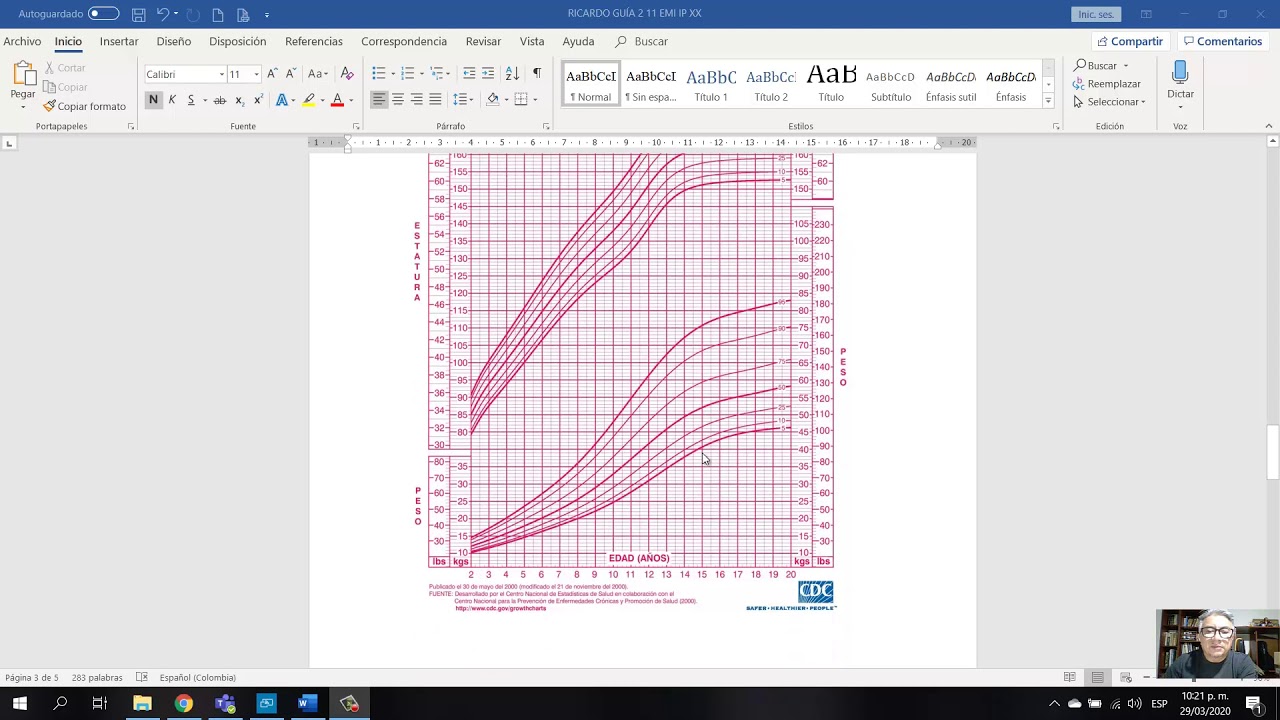Align text to the right
The image size is (1280, 720).
tap(417, 100)
